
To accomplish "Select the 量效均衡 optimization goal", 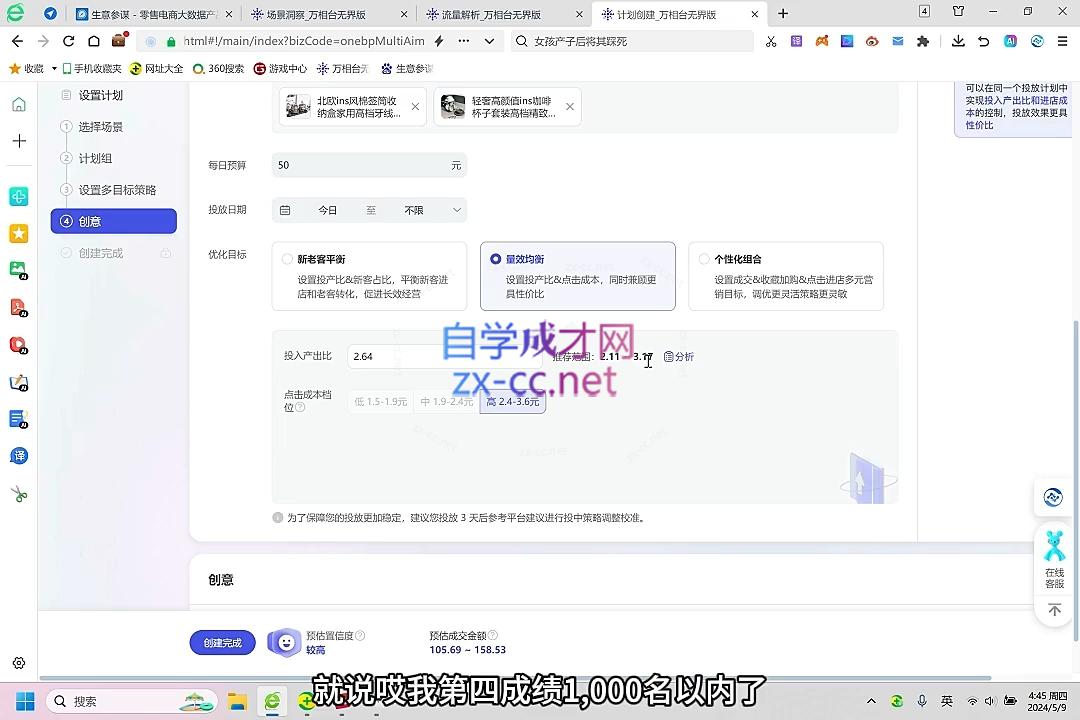I will (496, 259).
